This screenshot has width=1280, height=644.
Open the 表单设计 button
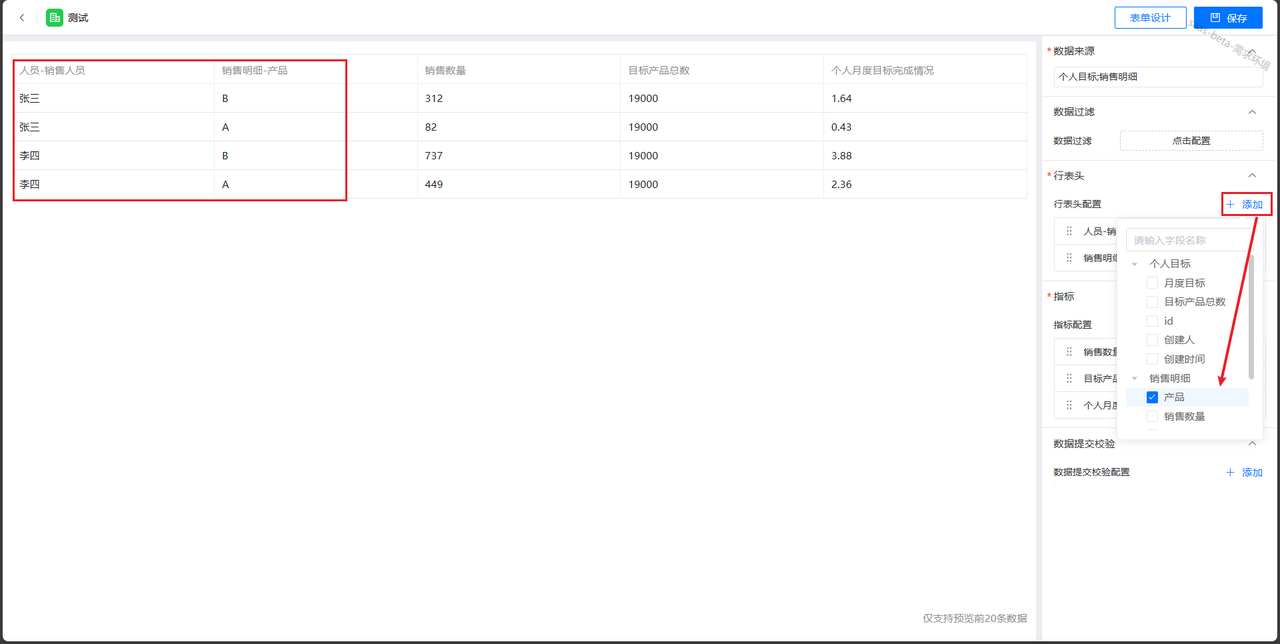tap(1150, 18)
